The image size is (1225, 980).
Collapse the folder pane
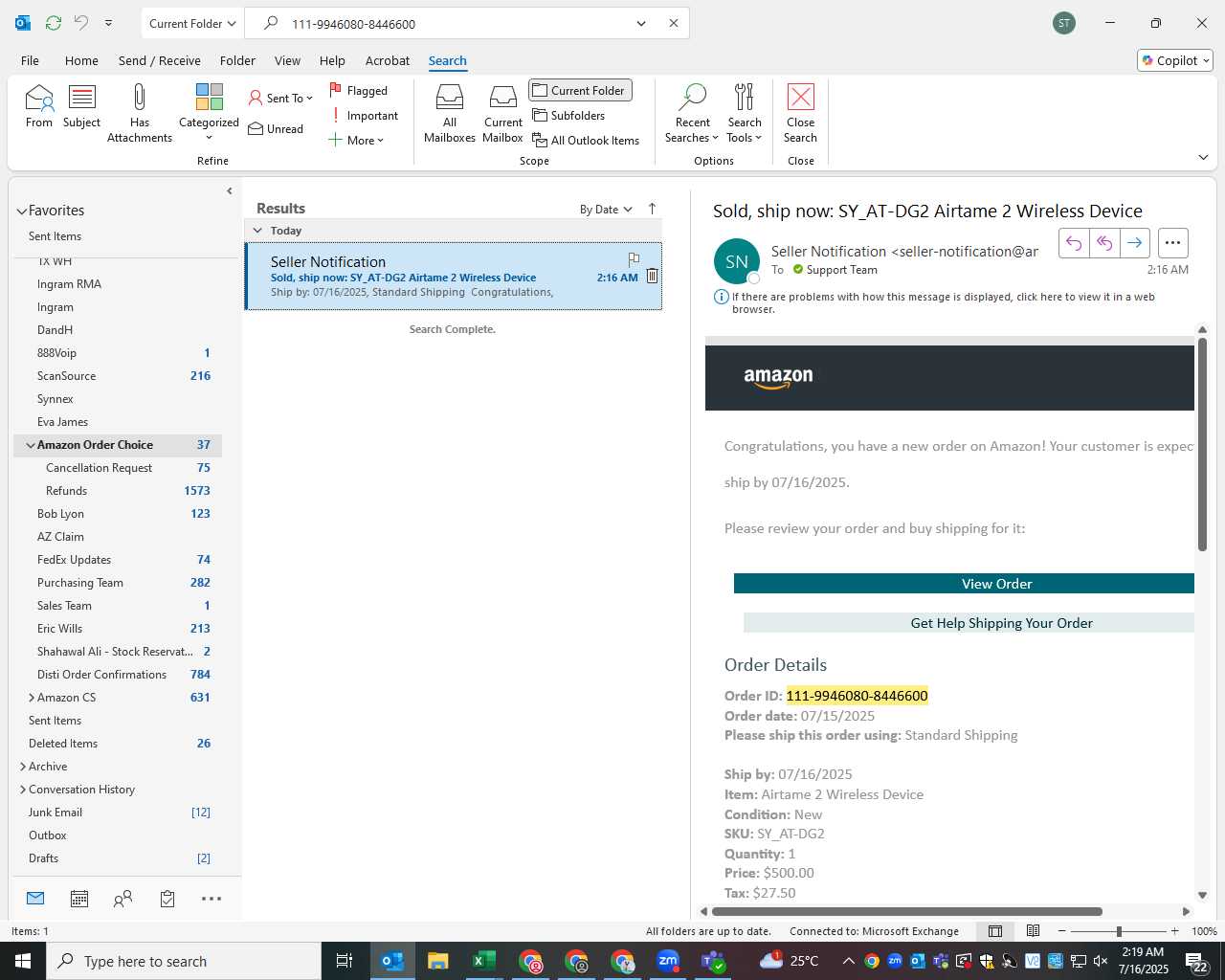point(230,191)
